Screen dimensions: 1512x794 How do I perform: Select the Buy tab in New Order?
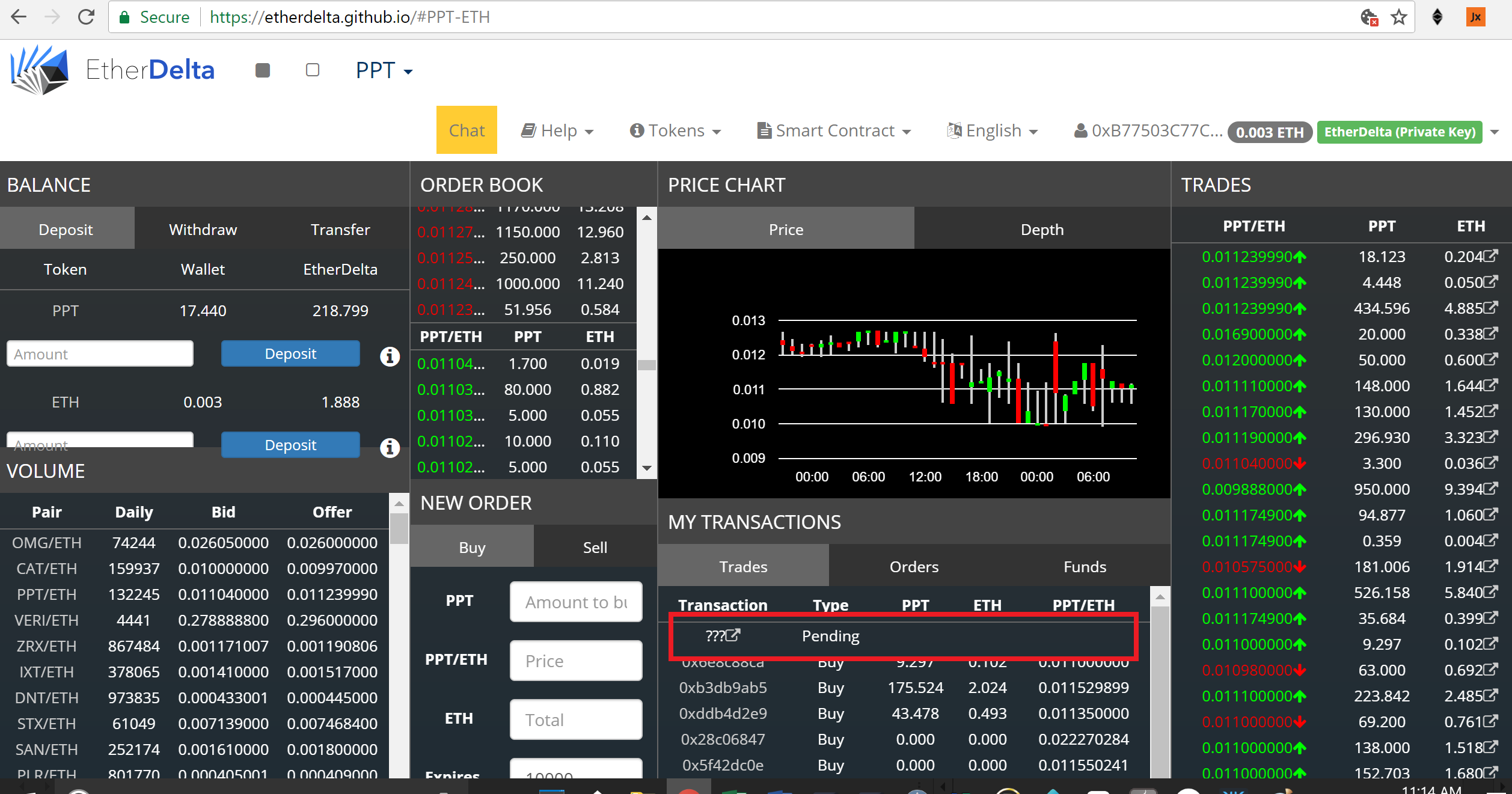pyautogui.click(x=472, y=547)
